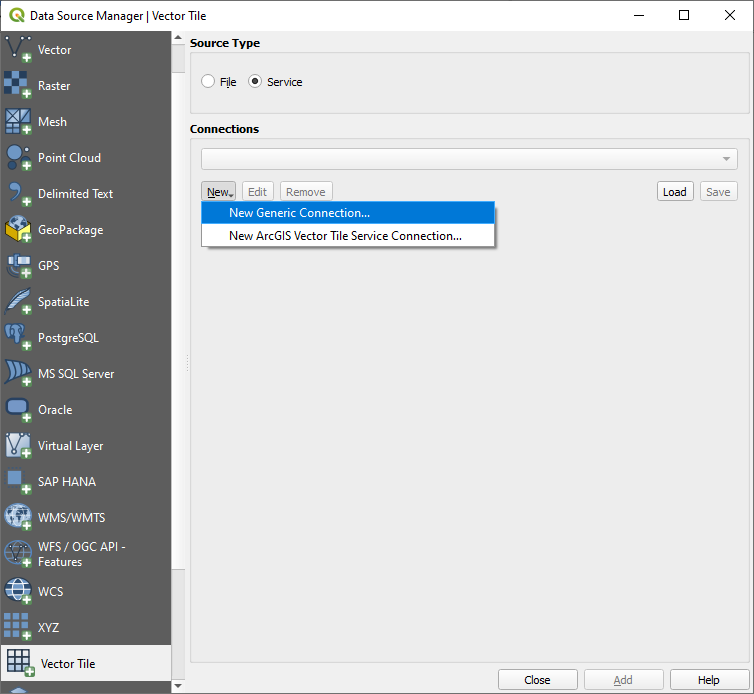Select the Virtual Layer icon

click(18, 445)
